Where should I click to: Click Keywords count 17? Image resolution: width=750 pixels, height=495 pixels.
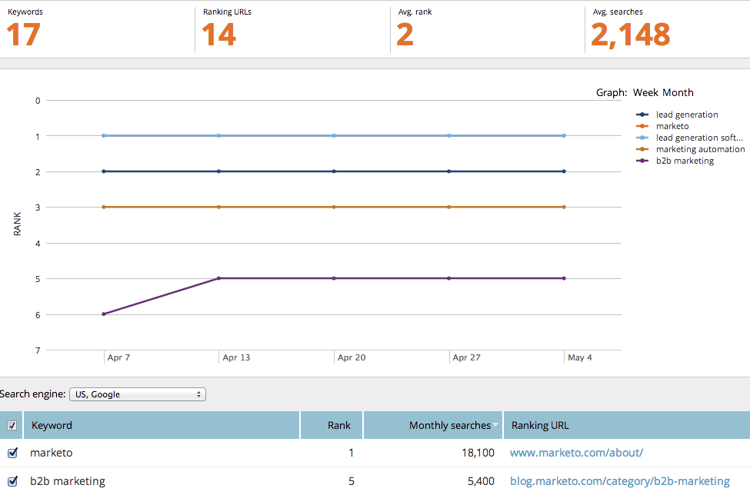click(x=23, y=35)
